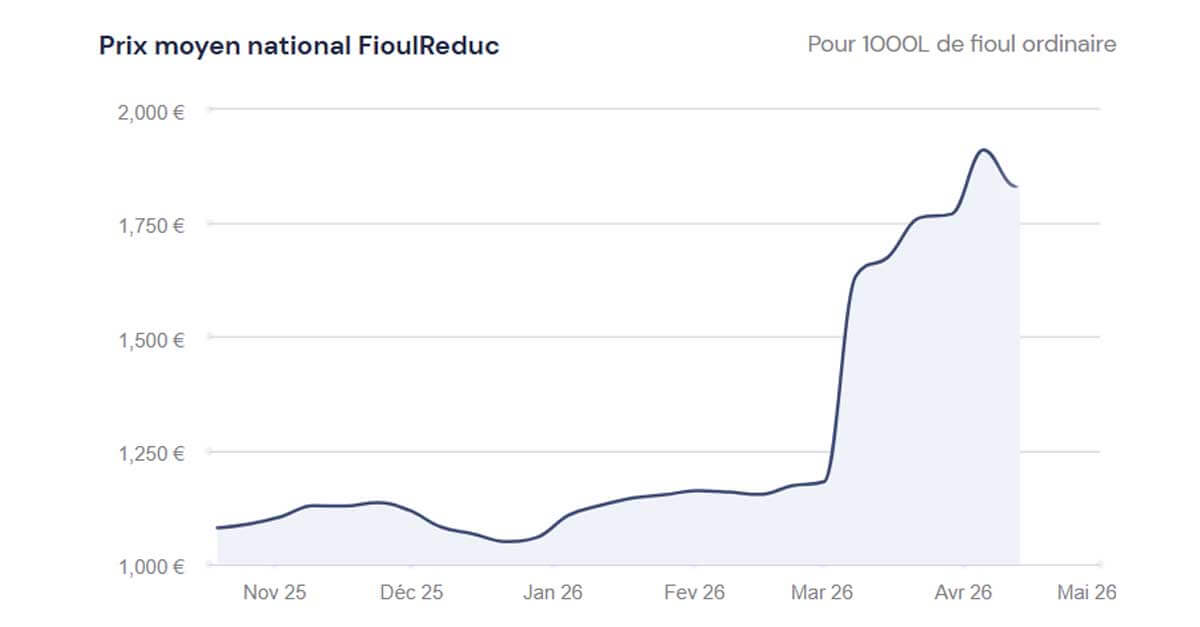The height and width of the screenshot is (627, 1200).
Task: Click the chart title "Prix moyen national FioulReduc"
Action: (298, 47)
